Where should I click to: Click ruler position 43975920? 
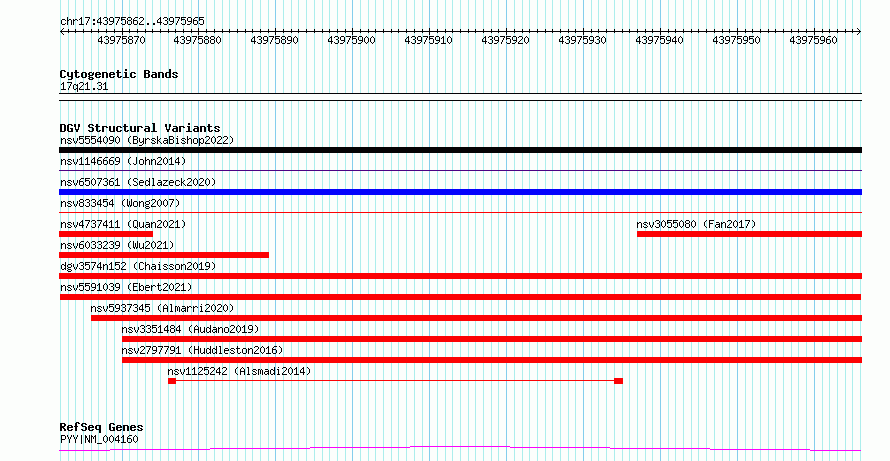[505, 40]
